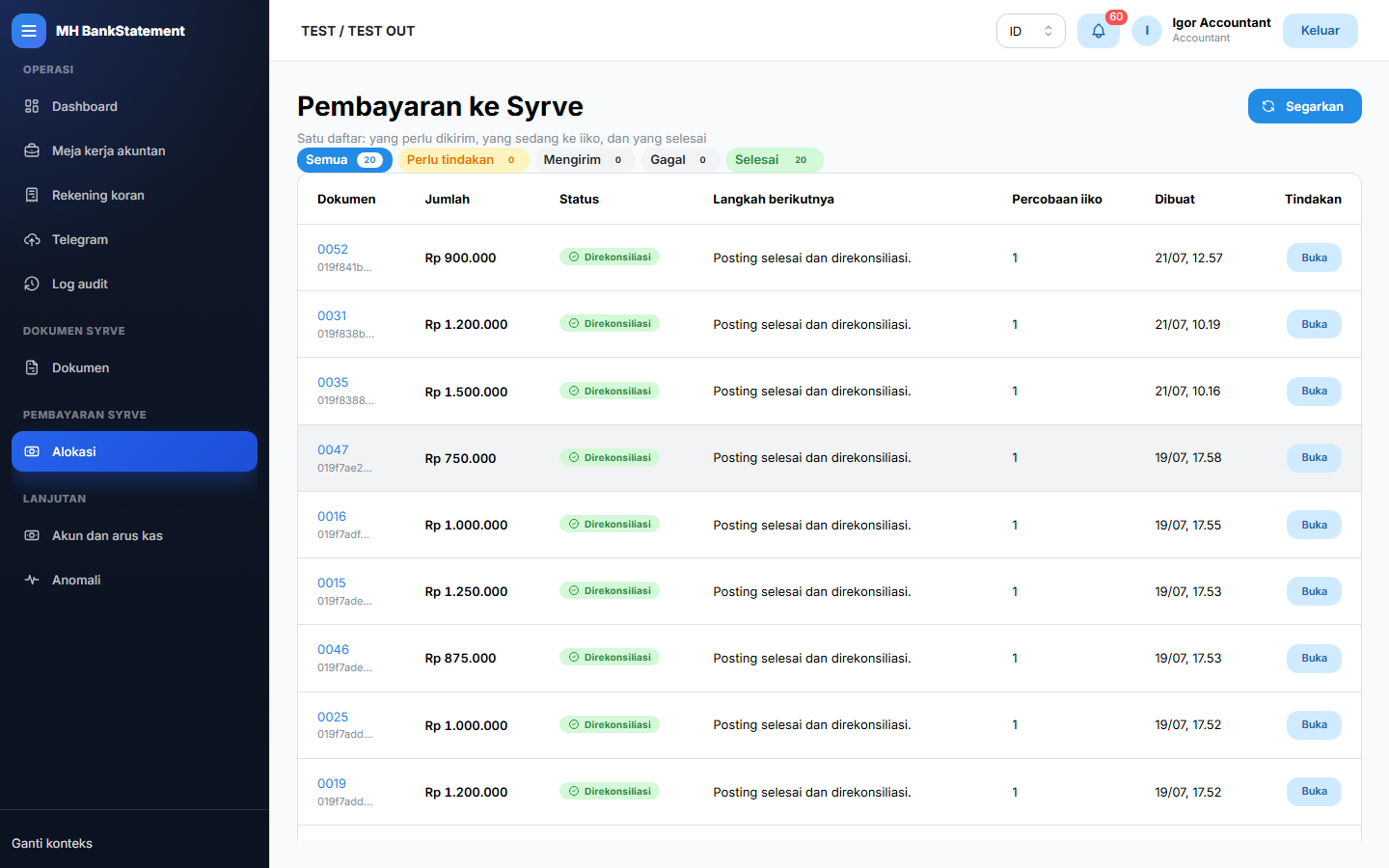Click Buka for the Rp 900.000 row
Screen dimensions: 1389x868
[x=1314, y=258]
